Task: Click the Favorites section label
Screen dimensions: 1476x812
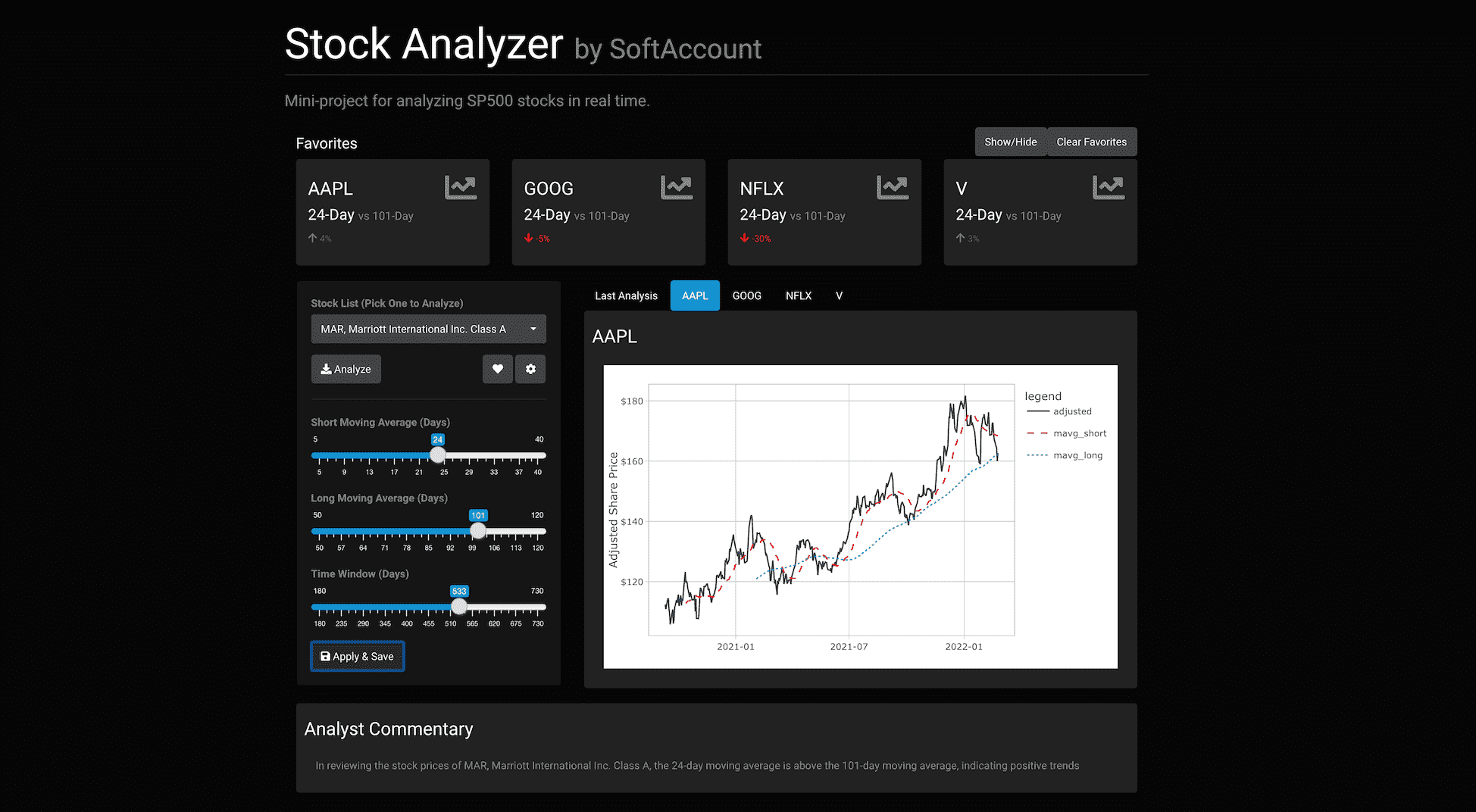Action: click(x=327, y=143)
